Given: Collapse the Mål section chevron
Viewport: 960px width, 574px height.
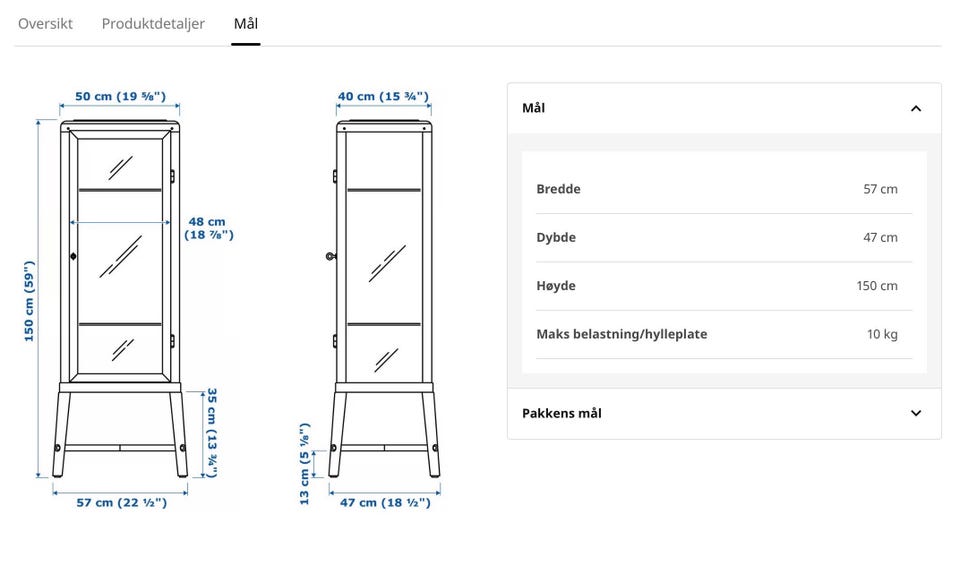Looking at the screenshot, I should coord(915,108).
